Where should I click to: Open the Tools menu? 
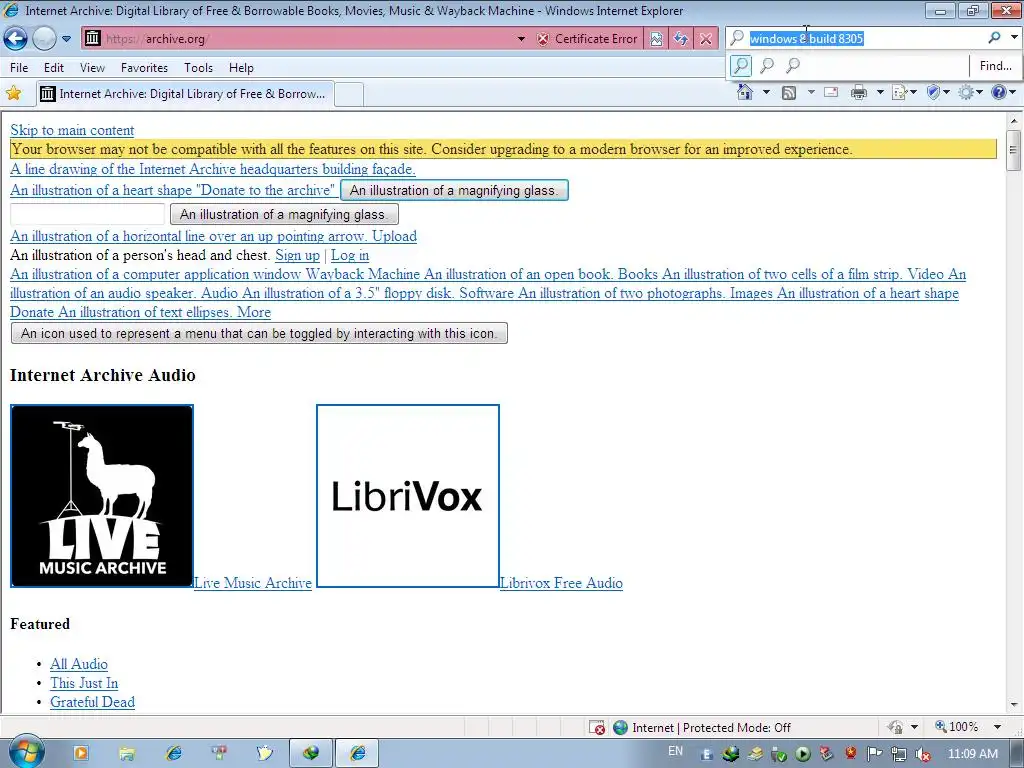199,67
